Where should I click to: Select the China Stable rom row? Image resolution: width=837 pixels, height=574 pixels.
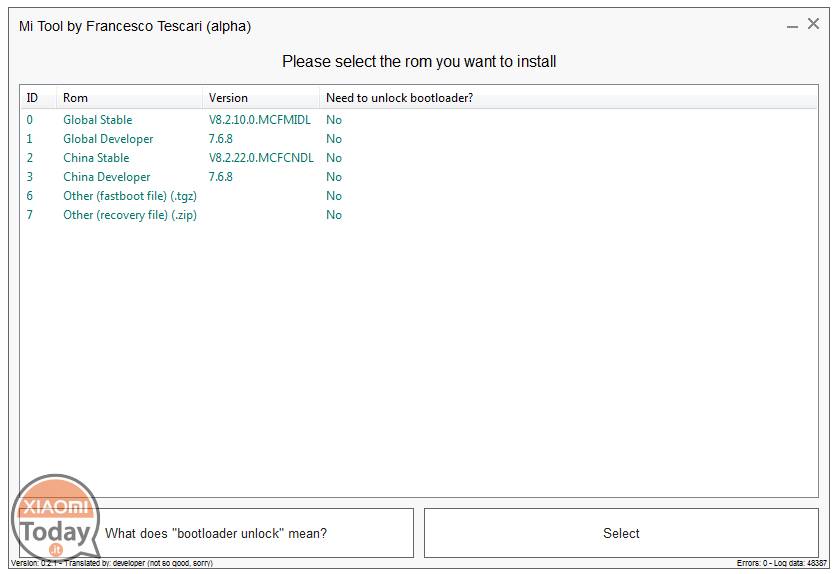(419, 158)
